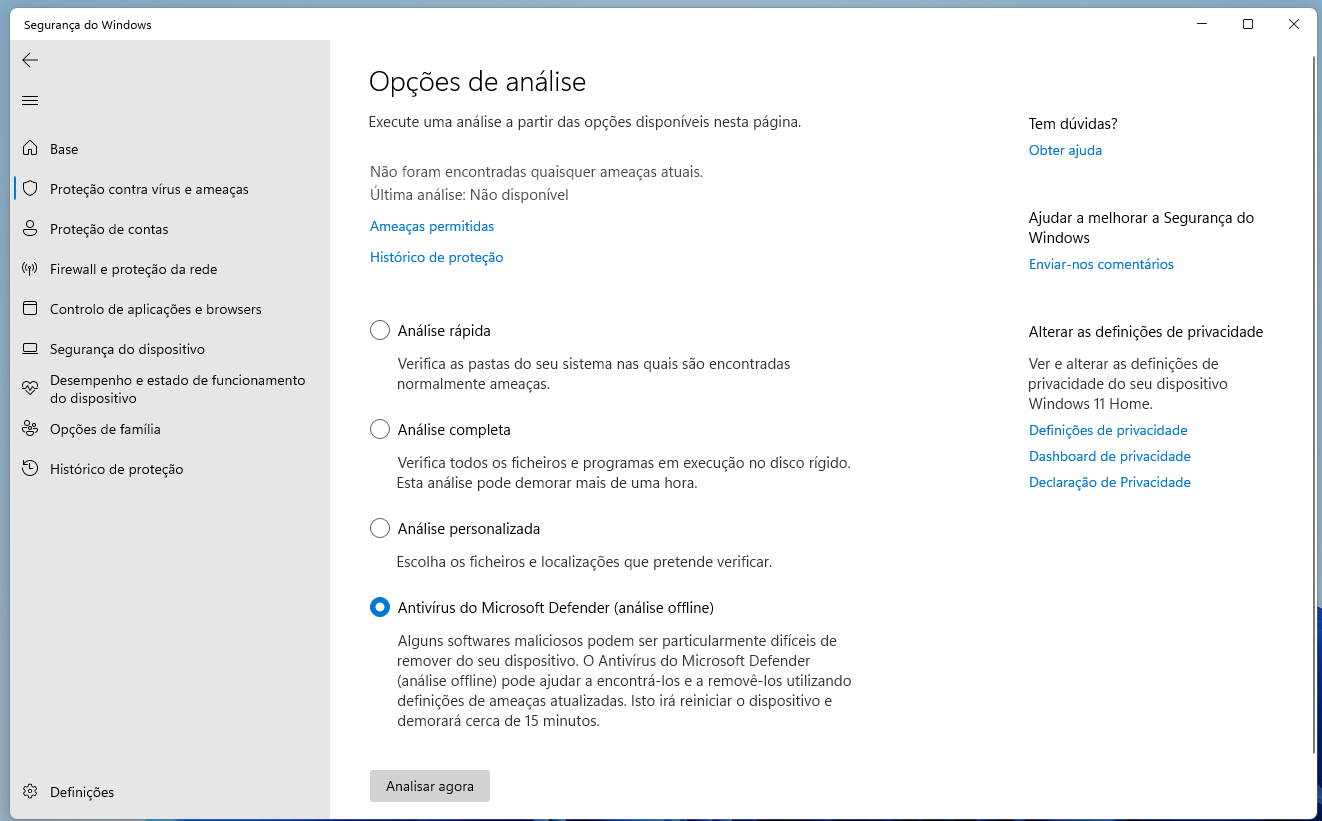Click the Última análise: Não disponível text
The height and width of the screenshot is (821, 1322).
pos(469,195)
